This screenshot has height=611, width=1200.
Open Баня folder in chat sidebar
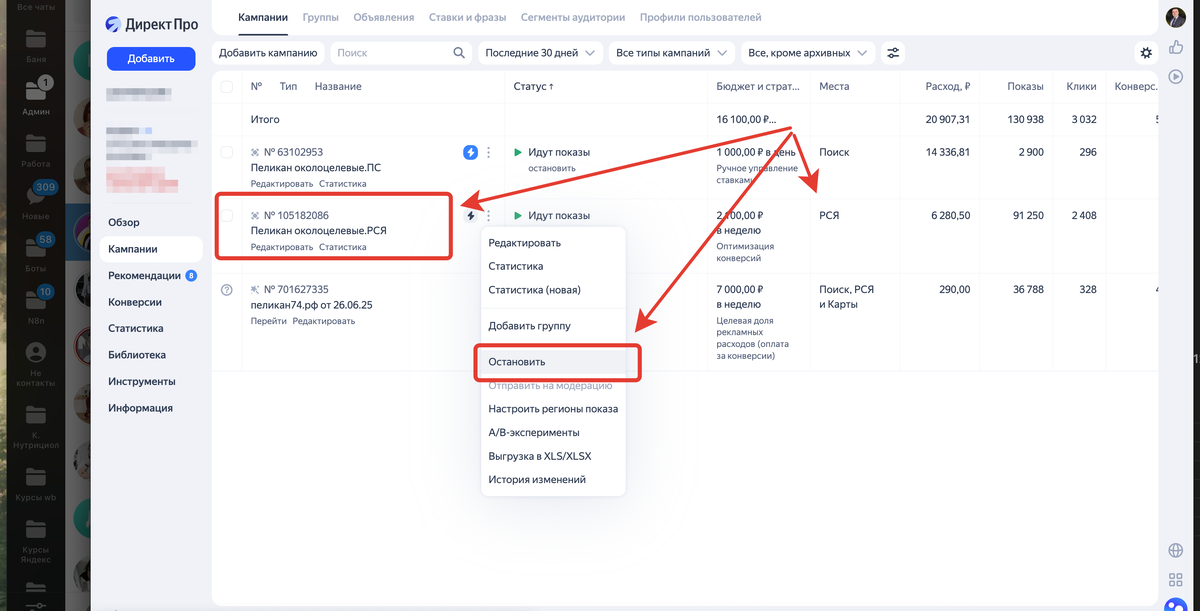(36, 46)
